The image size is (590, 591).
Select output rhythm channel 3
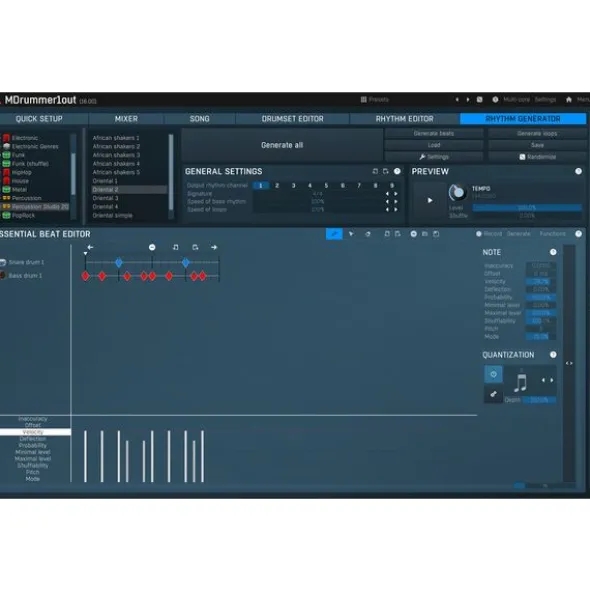[x=293, y=185]
